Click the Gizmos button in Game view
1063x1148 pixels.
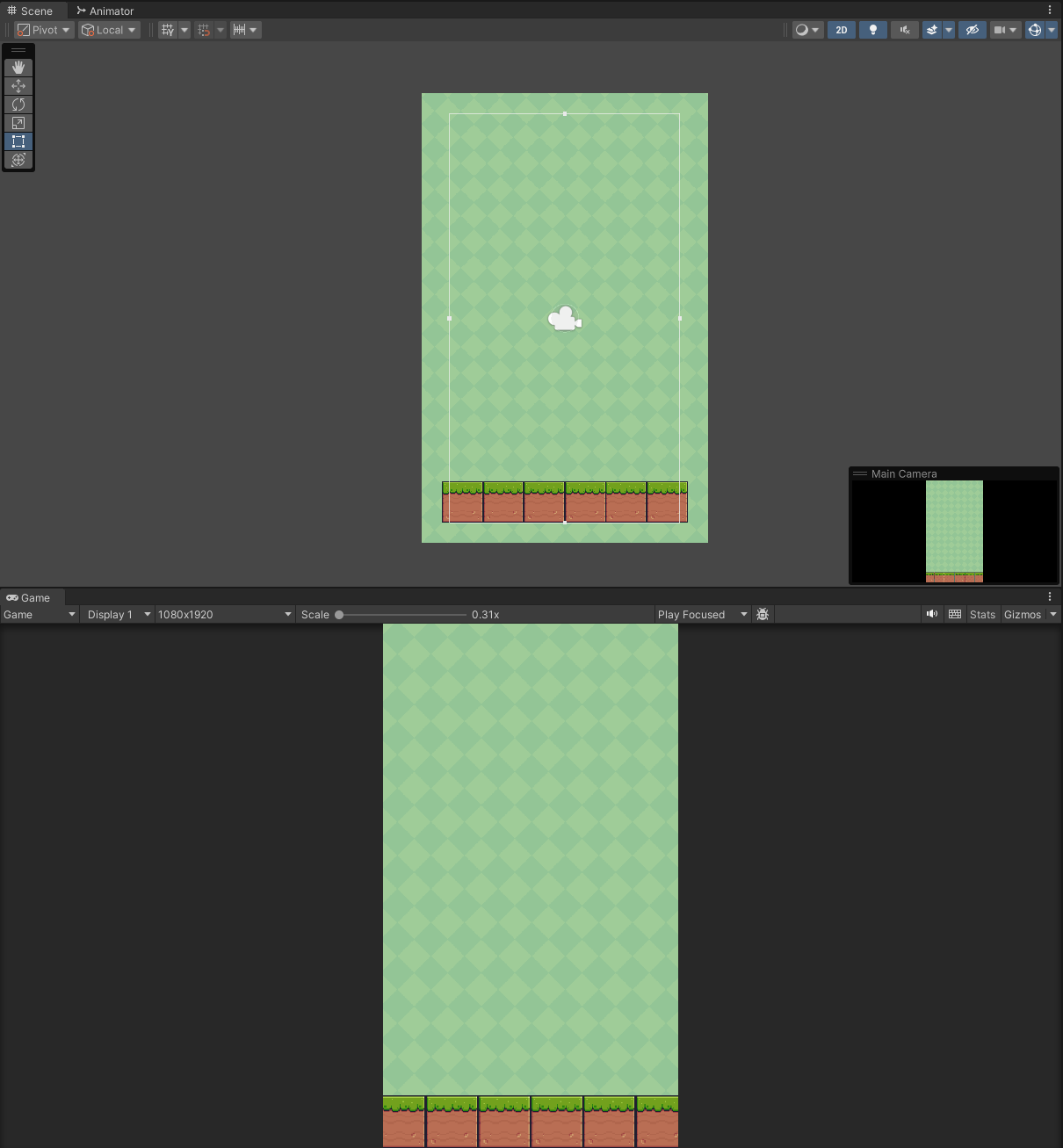click(x=1023, y=615)
